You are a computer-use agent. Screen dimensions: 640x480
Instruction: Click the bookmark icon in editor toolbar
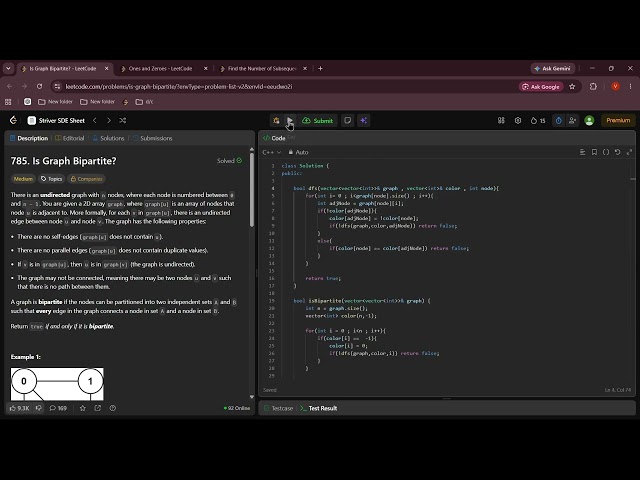click(x=594, y=152)
